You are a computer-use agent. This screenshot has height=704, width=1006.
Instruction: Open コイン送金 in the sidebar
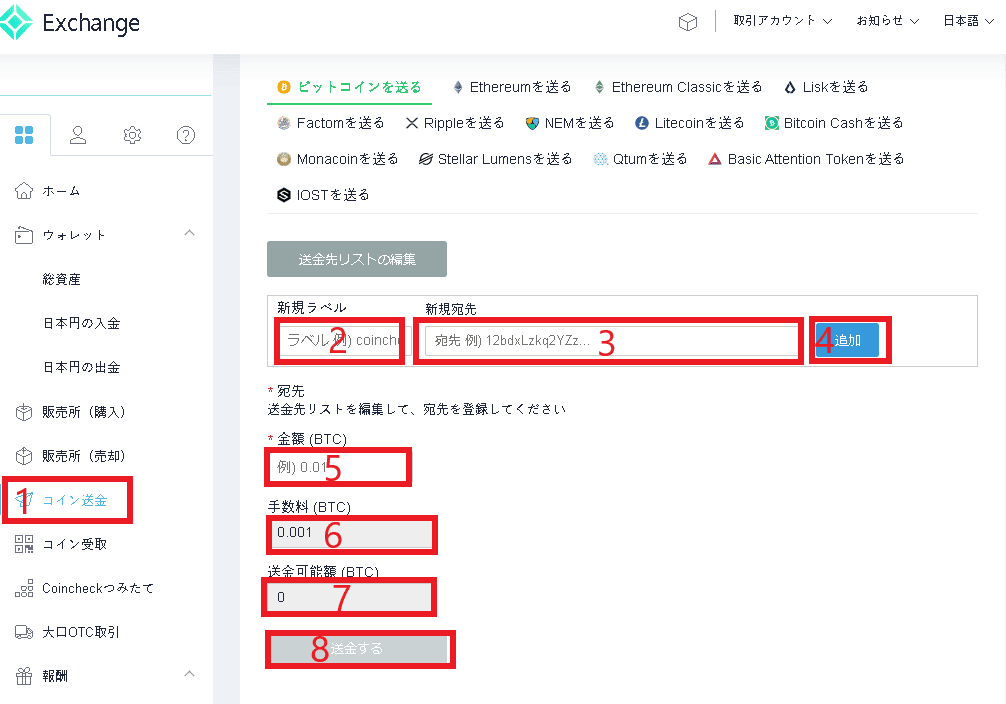(x=74, y=501)
